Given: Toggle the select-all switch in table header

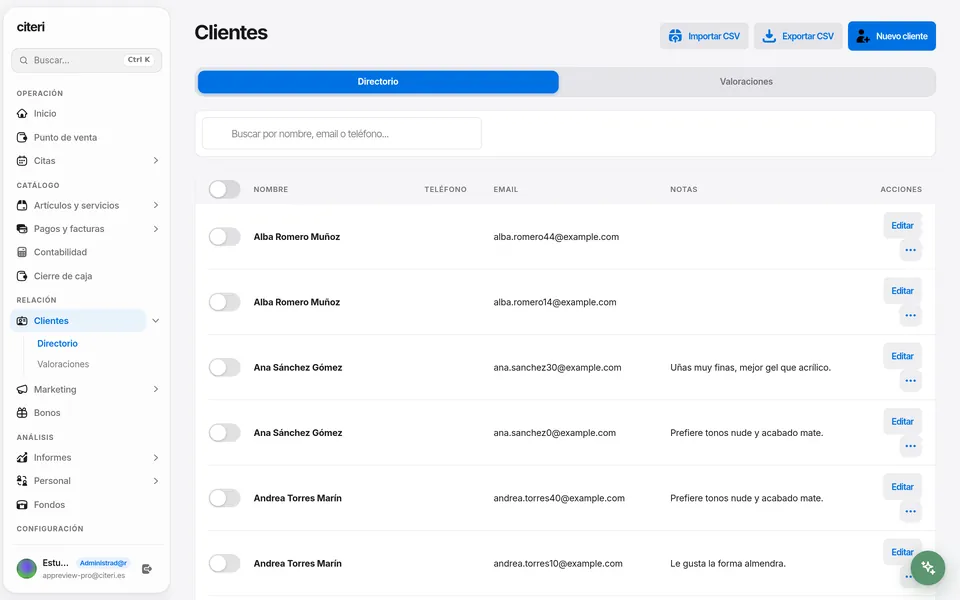Looking at the screenshot, I should (x=225, y=189).
